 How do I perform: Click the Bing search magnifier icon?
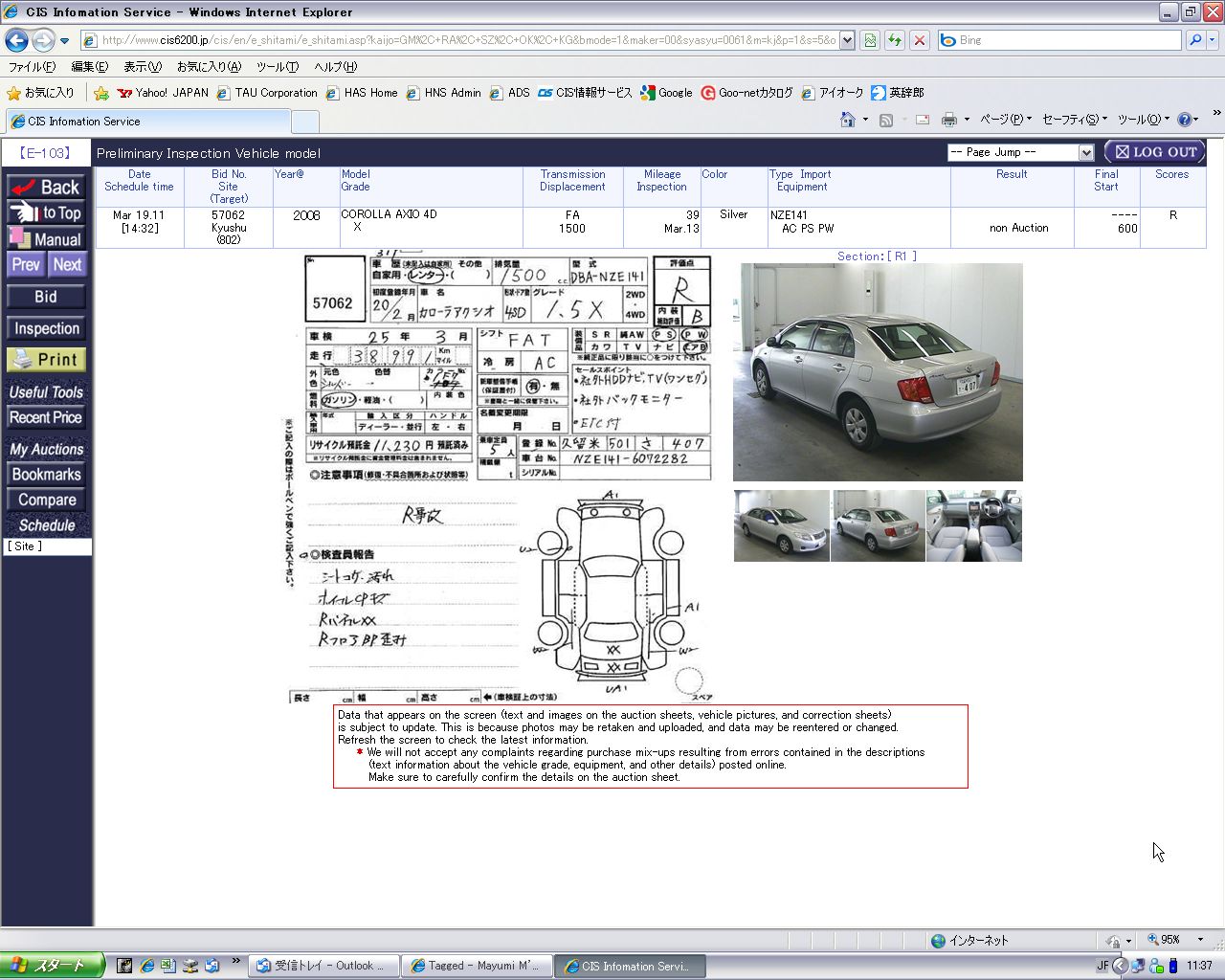pyautogui.click(x=1194, y=40)
